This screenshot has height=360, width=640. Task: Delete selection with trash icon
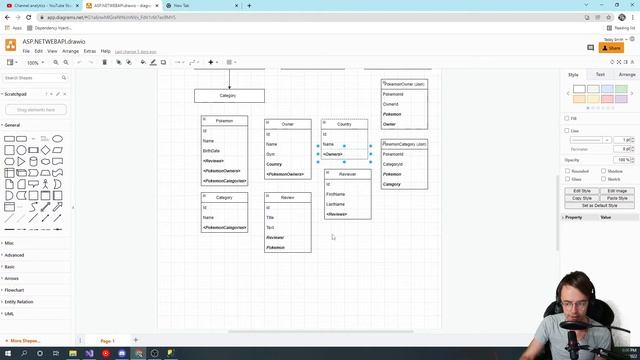pyautogui.click(x=104, y=62)
